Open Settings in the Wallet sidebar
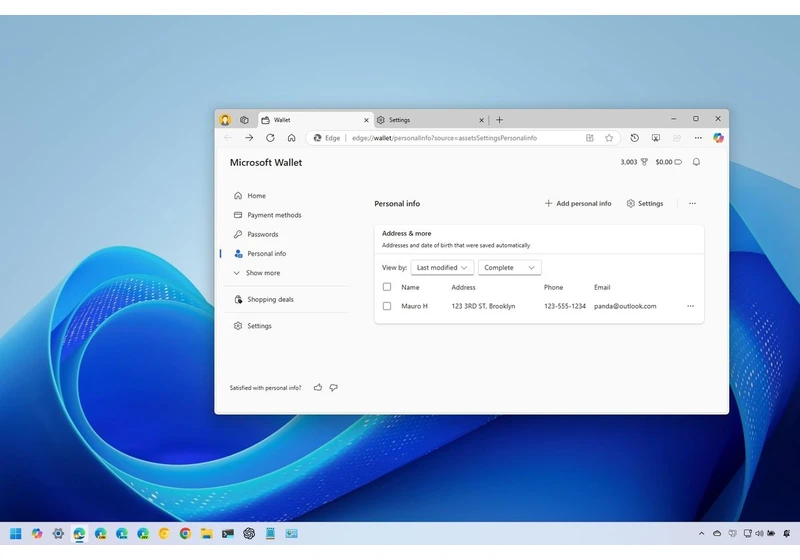Screen dimensions: 800x560 253,326
